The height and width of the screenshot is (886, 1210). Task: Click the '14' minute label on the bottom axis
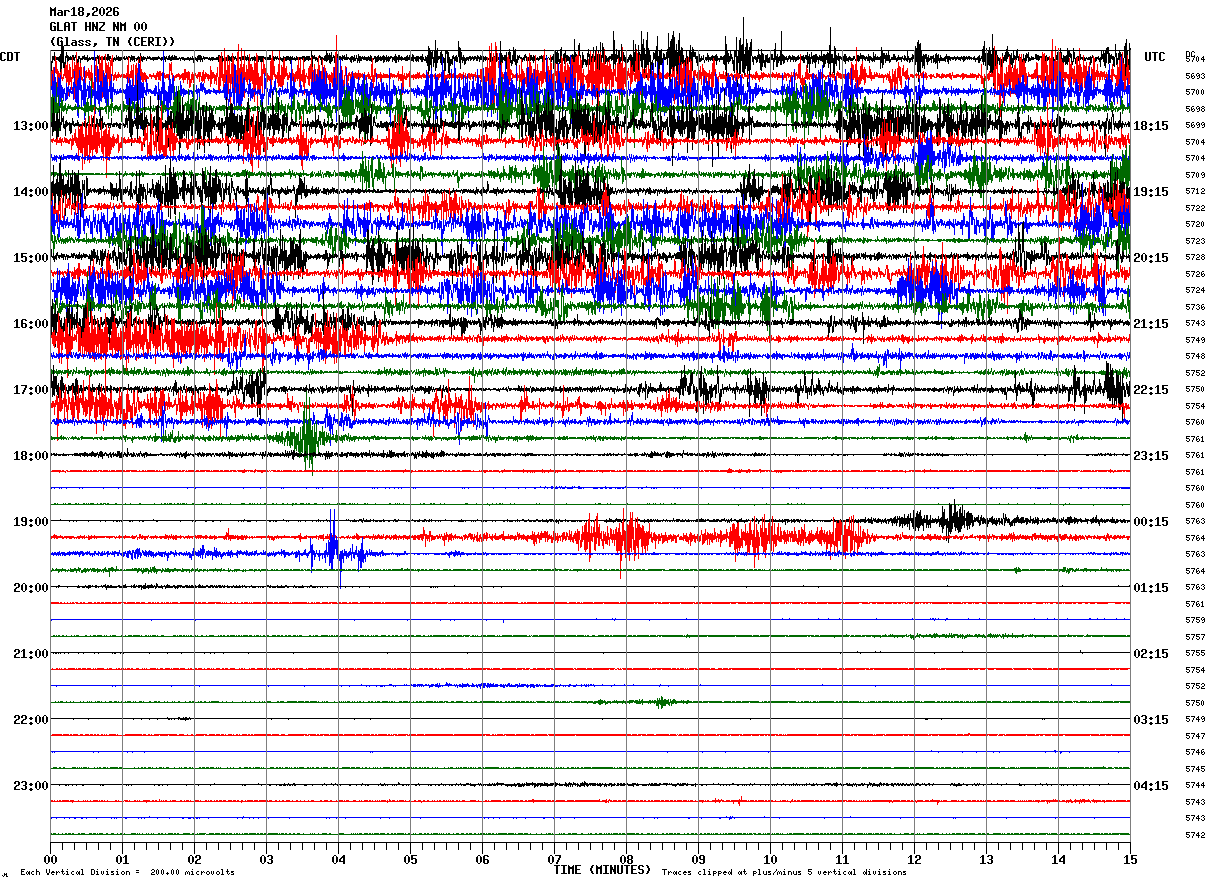(x=1058, y=859)
